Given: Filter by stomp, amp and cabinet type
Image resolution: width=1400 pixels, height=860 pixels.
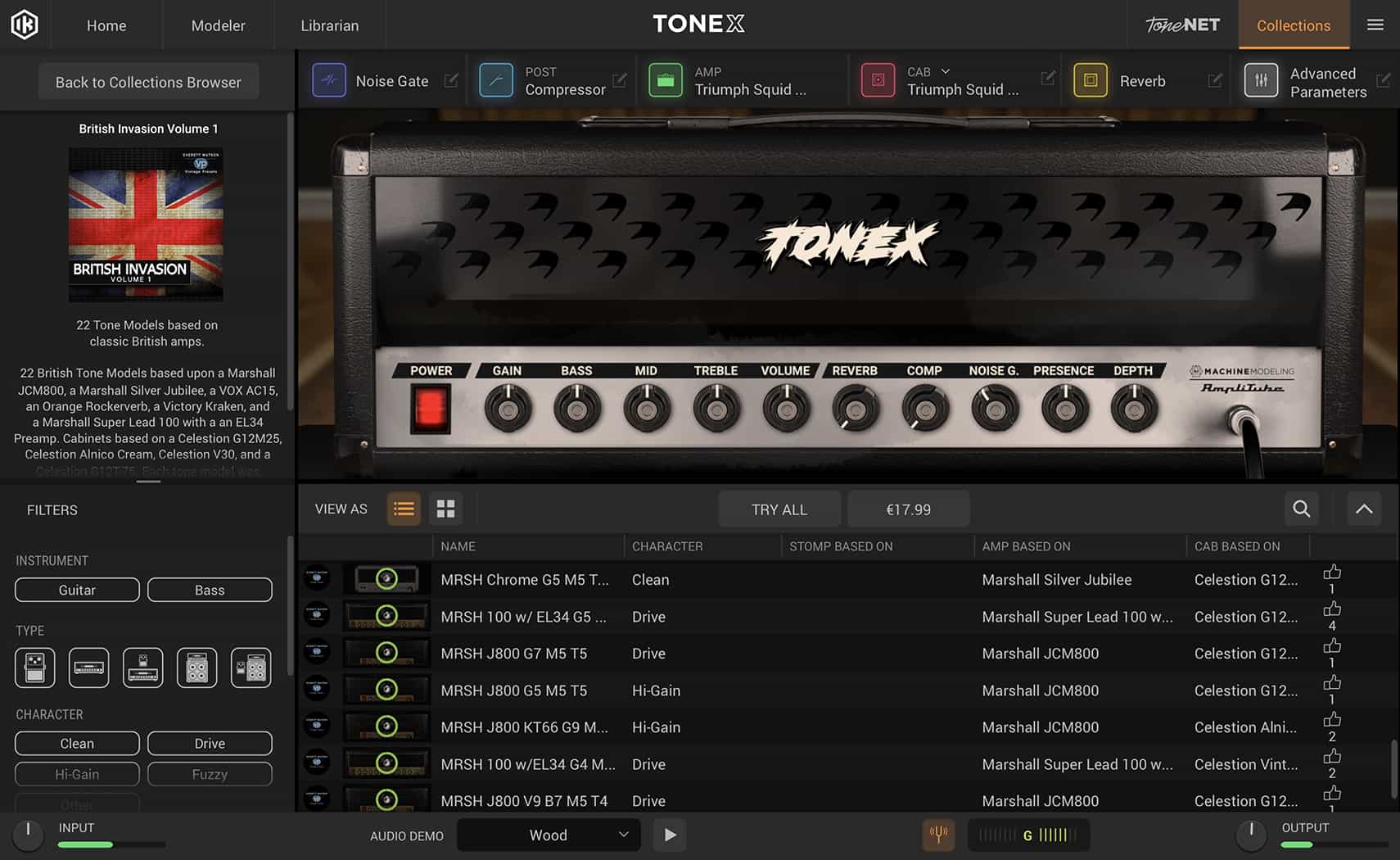Looking at the screenshot, I should pyautogui.click(x=251, y=668).
